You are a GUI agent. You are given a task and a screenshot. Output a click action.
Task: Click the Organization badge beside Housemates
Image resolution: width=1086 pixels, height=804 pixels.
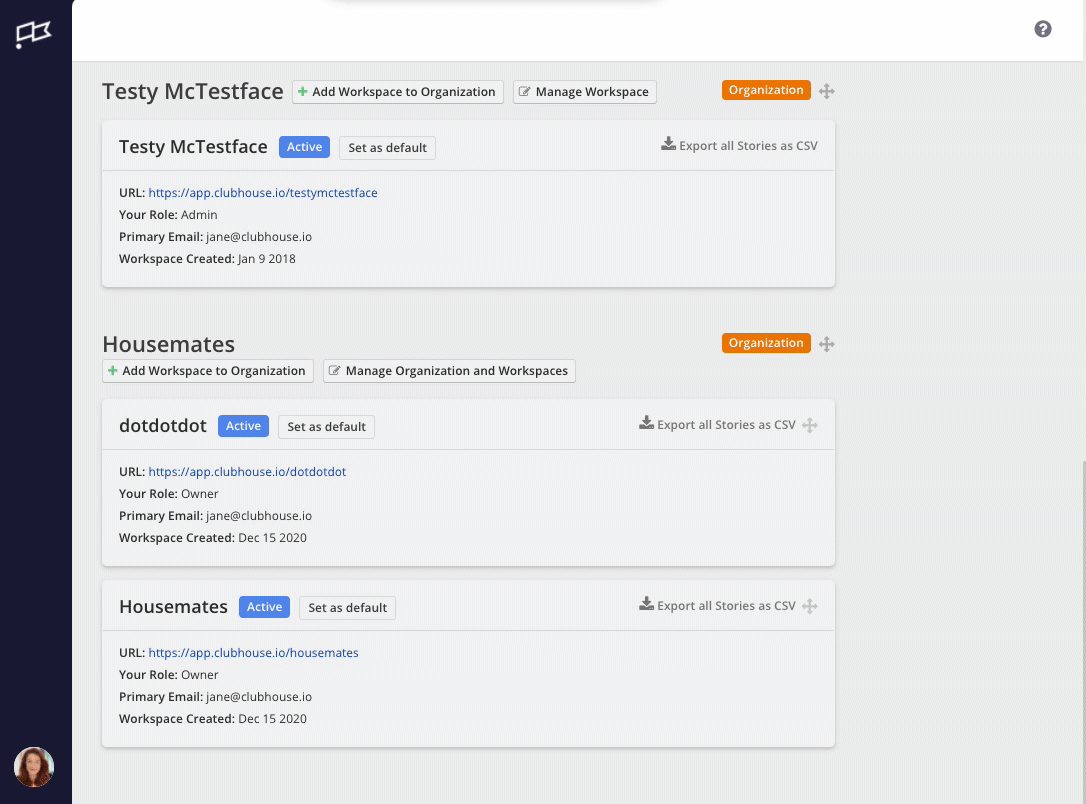coord(766,343)
